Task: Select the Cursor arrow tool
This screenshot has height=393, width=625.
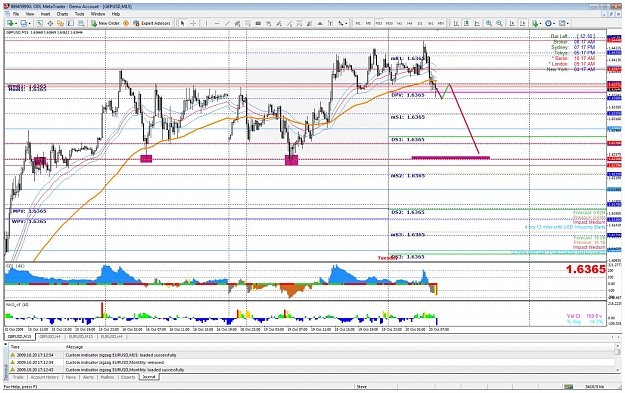Action: pyautogui.click(x=182, y=23)
